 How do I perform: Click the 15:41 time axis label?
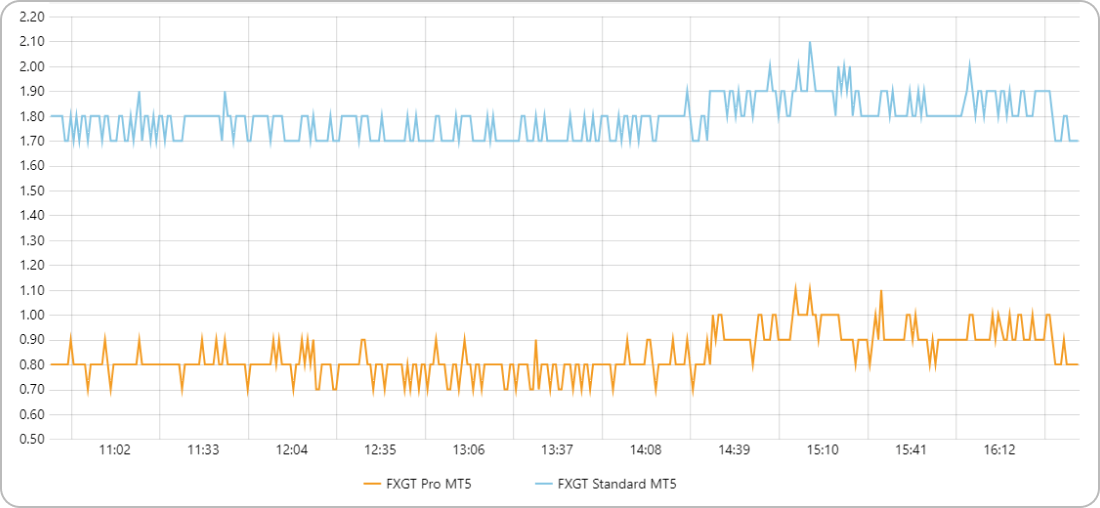pos(911,450)
